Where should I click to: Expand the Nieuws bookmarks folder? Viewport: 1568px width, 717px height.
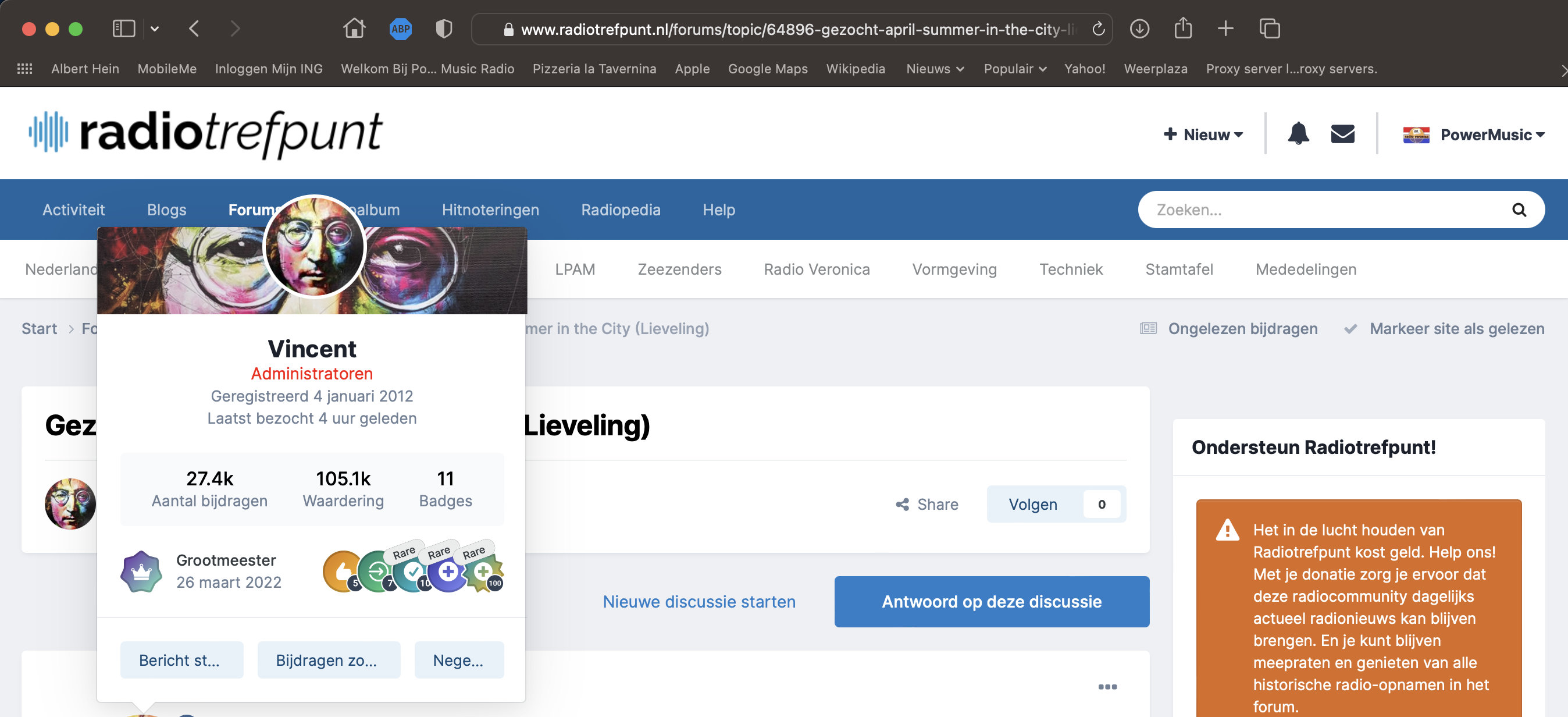click(x=935, y=69)
